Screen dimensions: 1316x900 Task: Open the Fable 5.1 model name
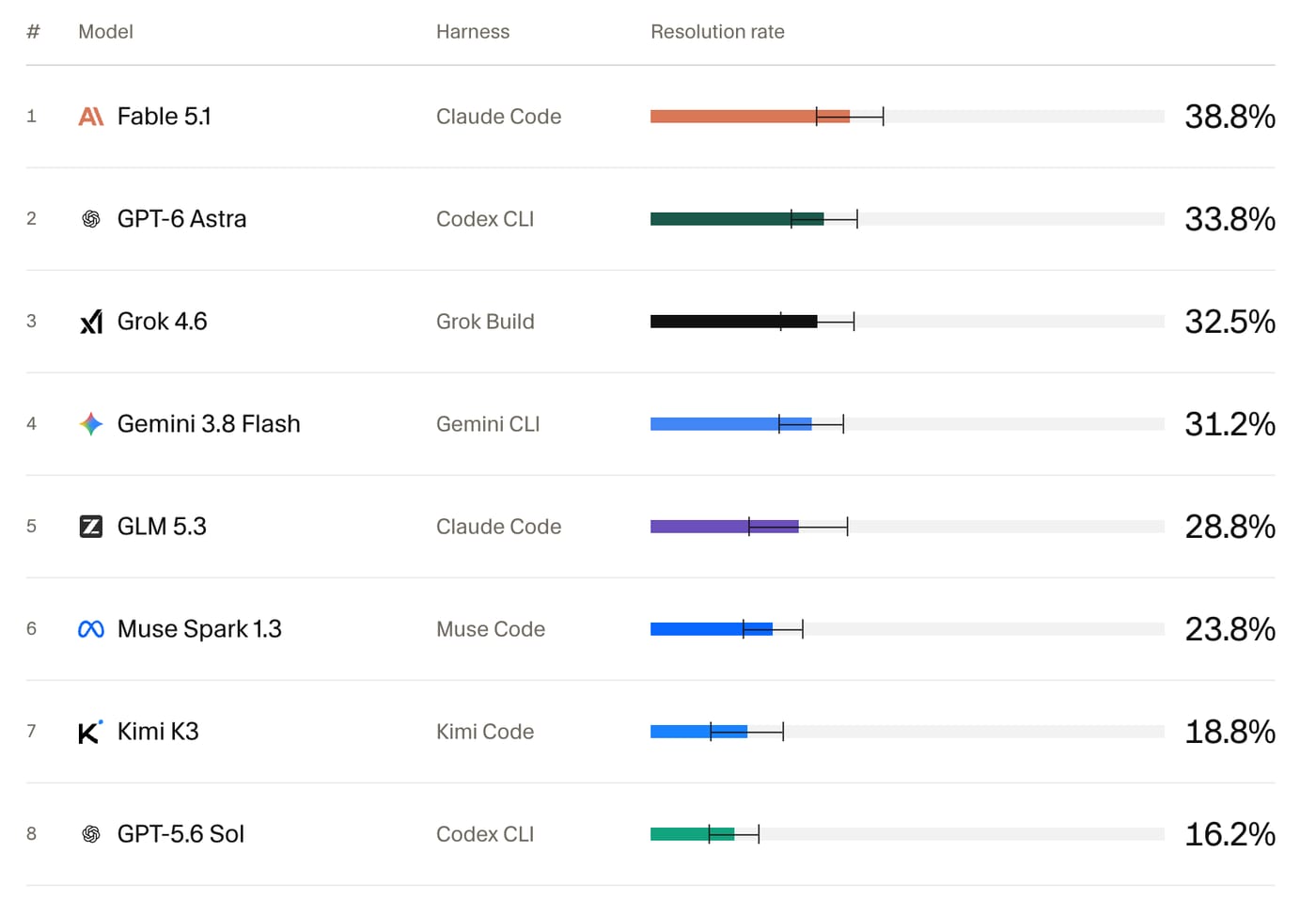point(164,117)
